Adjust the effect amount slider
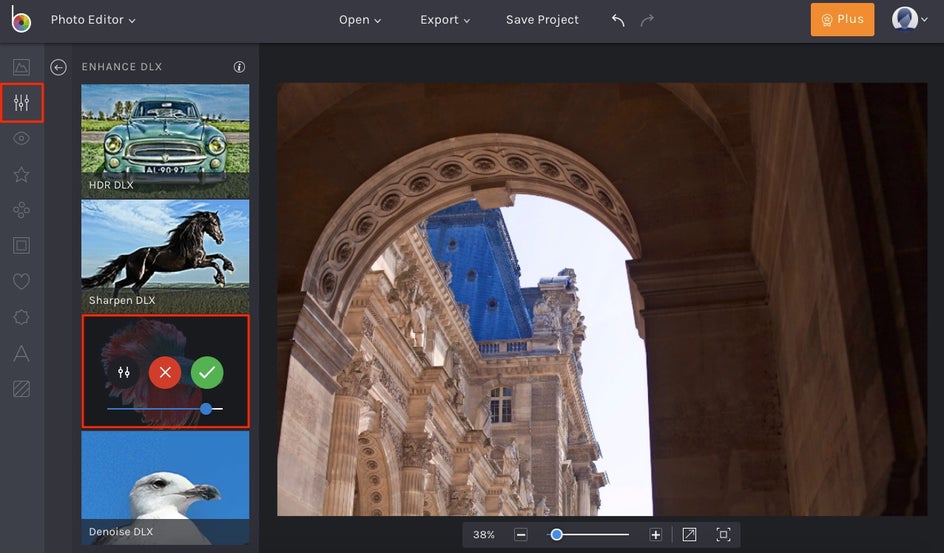This screenshot has width=944, height=553. (x=165, y=409)
